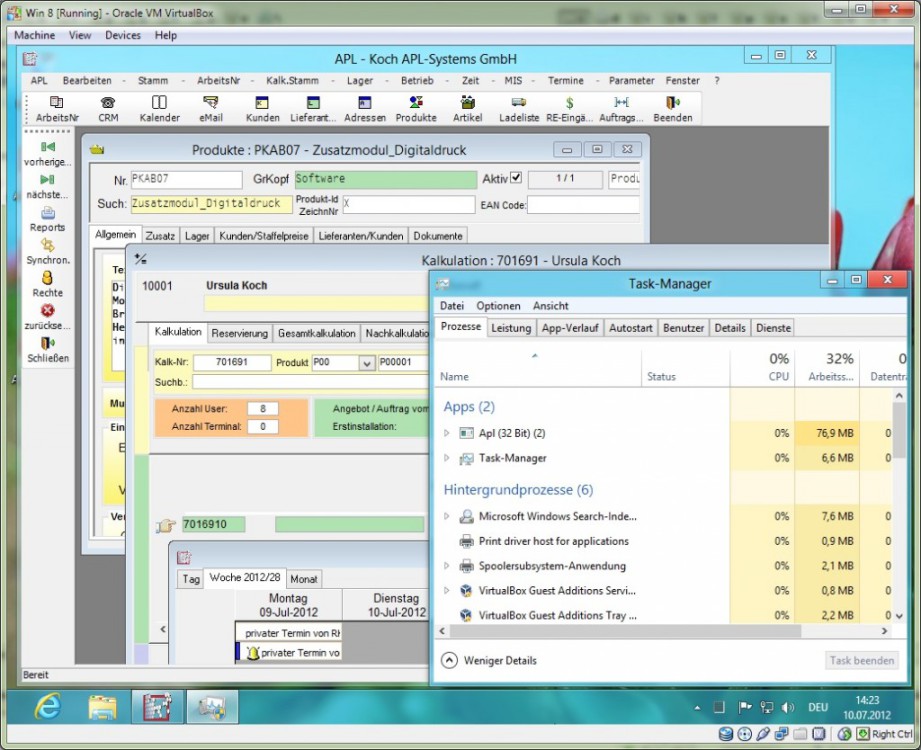Screen dimensions: 921x750
Task: Open the Datei menu in Task-Manager
Action: (452, 306)
